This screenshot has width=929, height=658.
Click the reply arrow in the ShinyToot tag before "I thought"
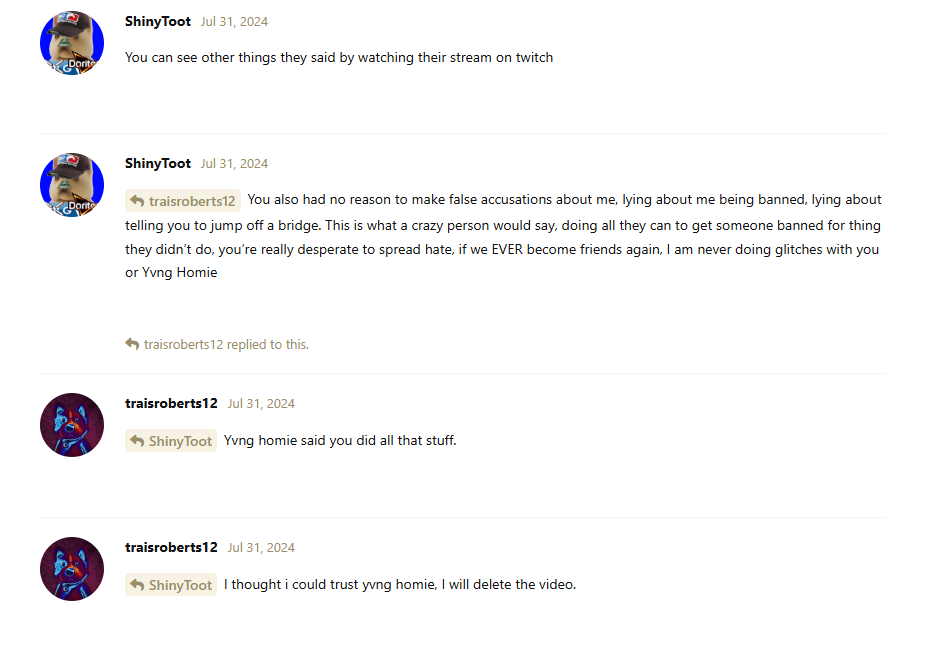point(138,585)
